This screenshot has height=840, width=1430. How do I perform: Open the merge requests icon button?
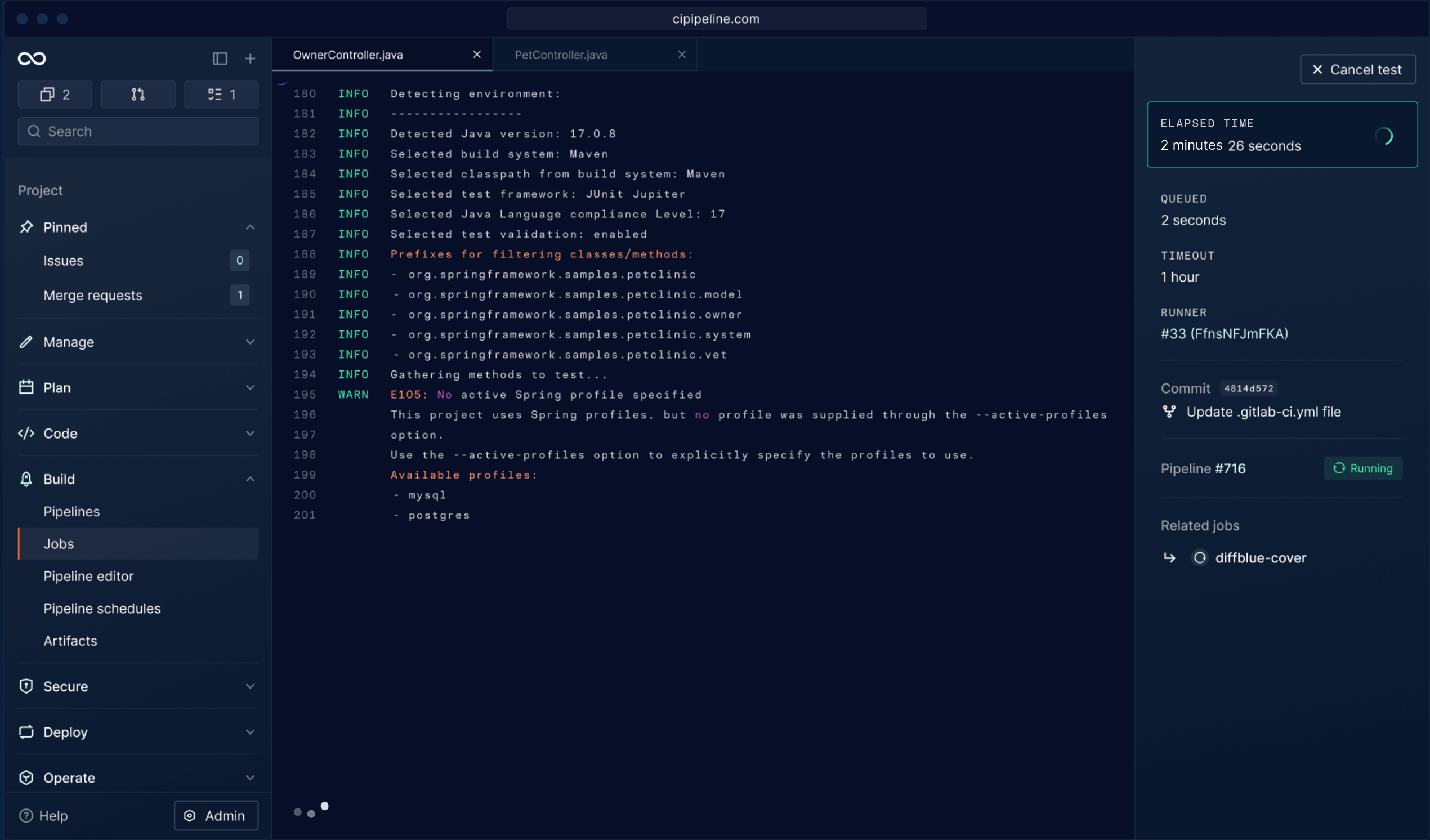tap(138, 94)
